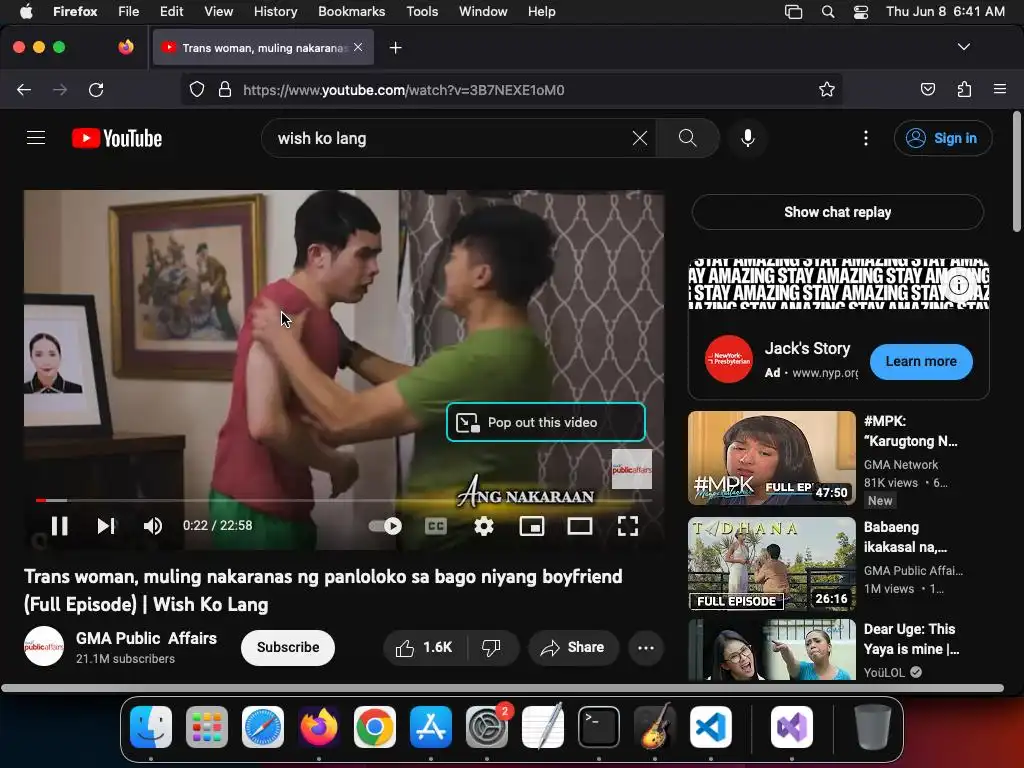1024x768 pixels.
Task: Open the Window menu
Action: pyautogui.click(x=483, y=11)
